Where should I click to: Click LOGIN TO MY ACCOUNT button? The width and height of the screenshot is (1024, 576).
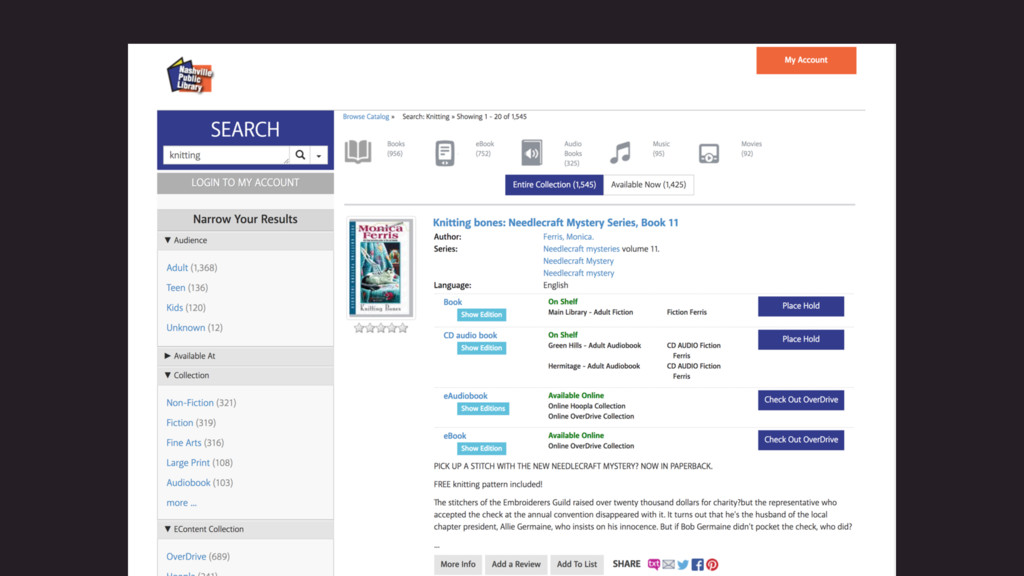click(246, 183)
